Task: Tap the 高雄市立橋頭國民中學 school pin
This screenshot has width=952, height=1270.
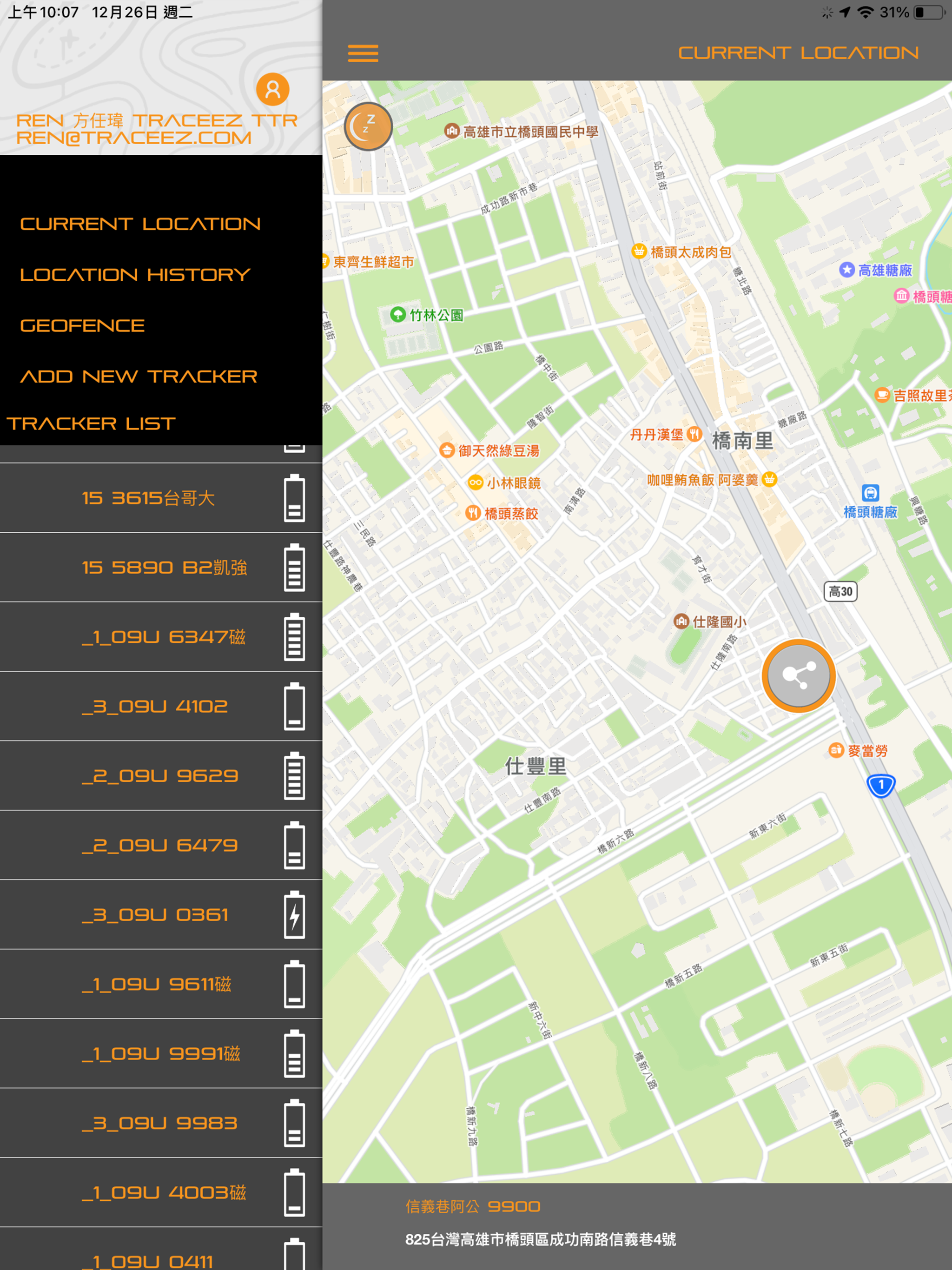Action: (452, 131)
